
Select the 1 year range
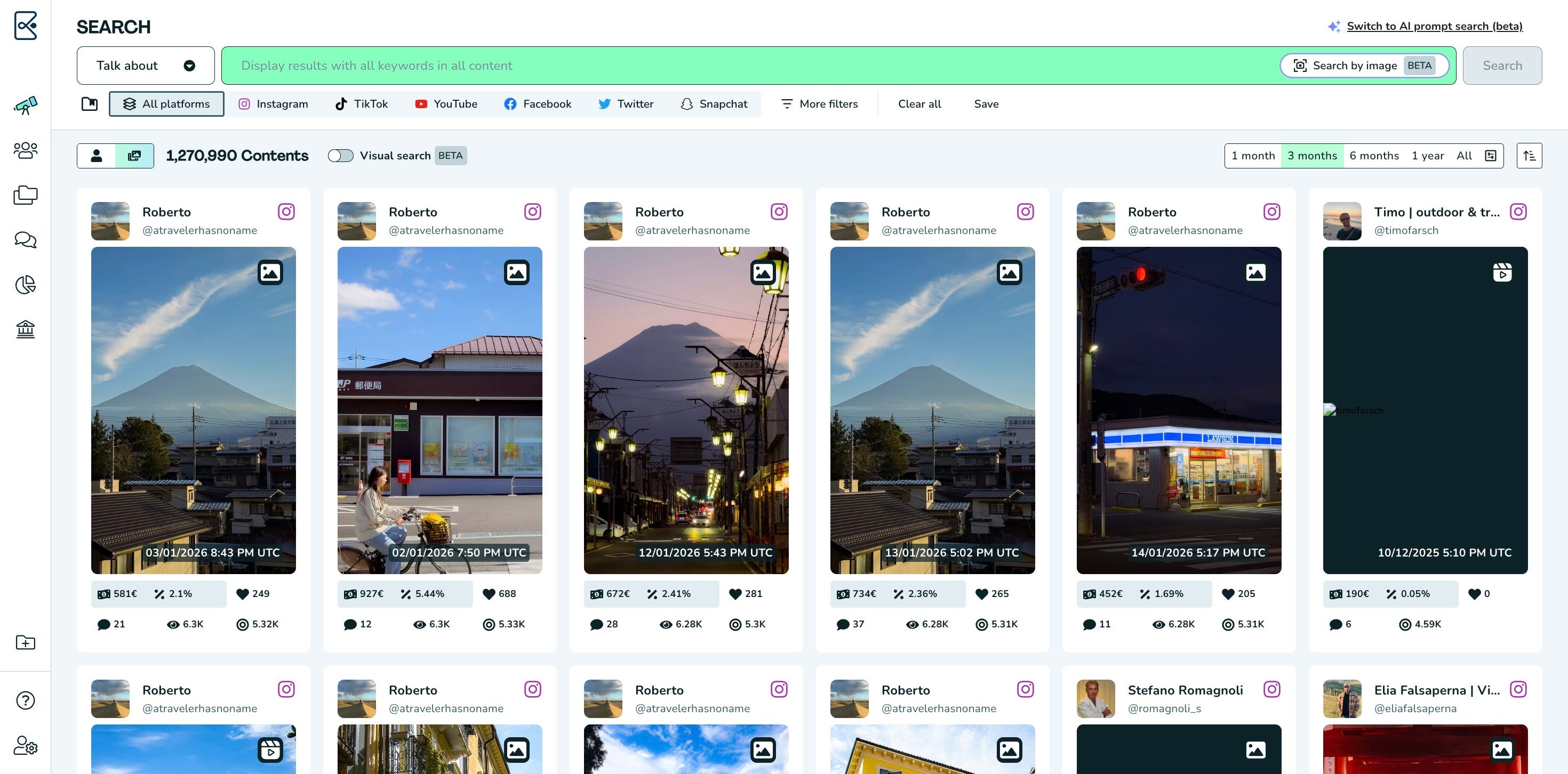pyautogui.click(x=1427, y=156)
